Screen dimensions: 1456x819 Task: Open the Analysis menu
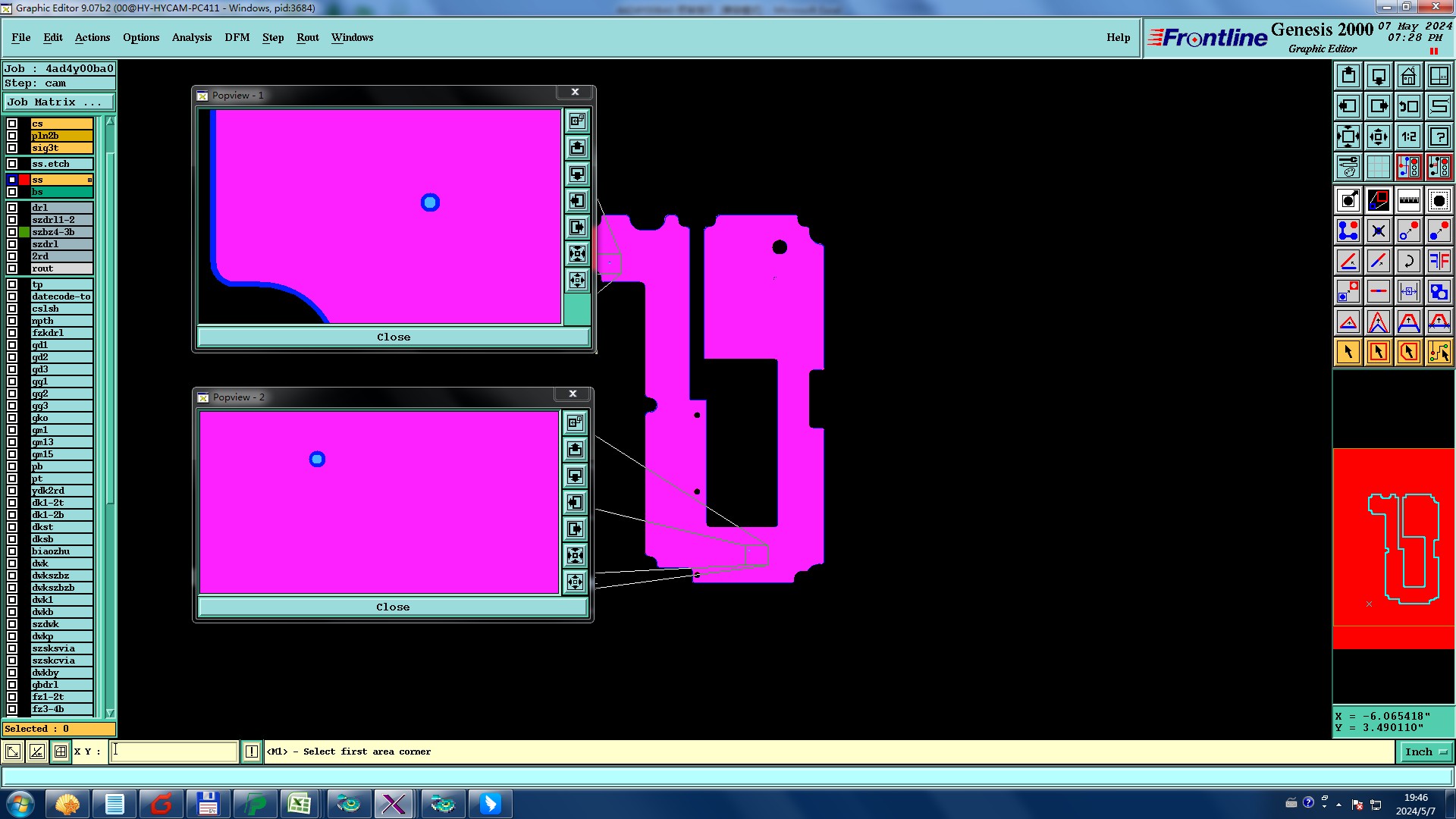(x=191, y=37)
